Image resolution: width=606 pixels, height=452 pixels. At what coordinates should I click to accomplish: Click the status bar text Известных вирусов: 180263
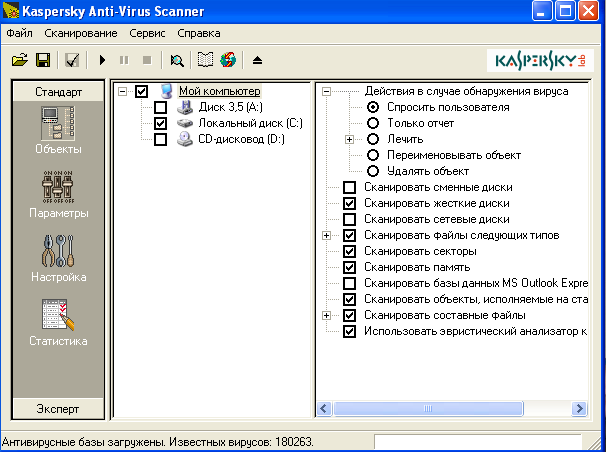(242, 442)
